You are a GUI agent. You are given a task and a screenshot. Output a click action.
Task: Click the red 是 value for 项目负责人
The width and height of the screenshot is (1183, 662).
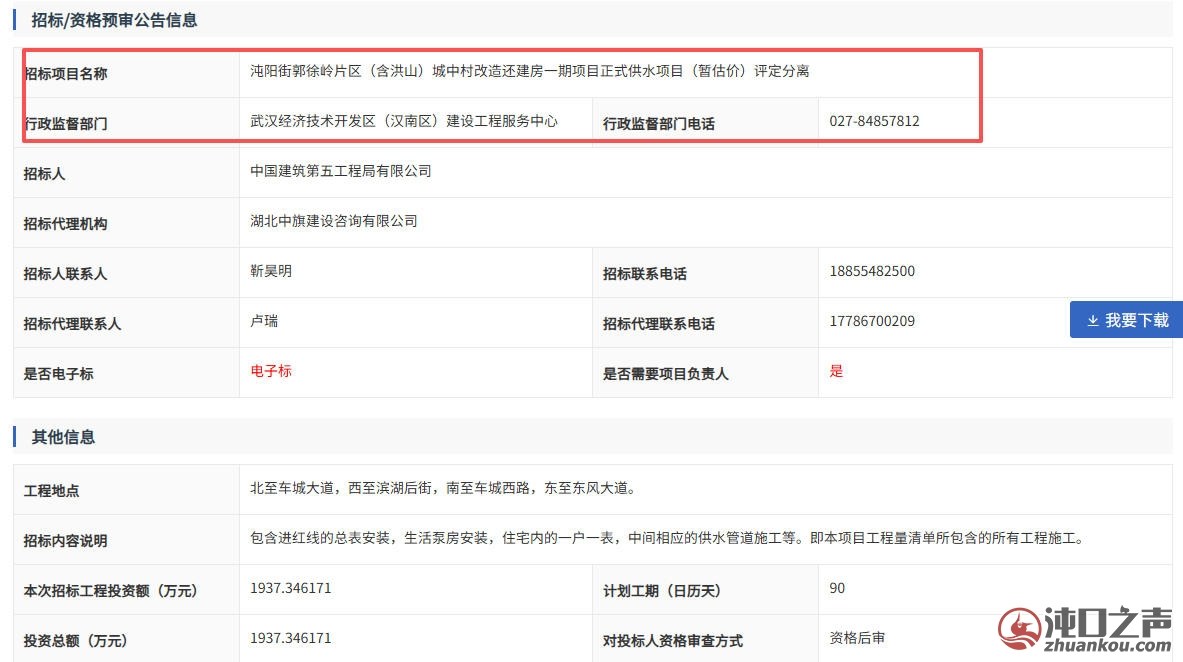836,371
